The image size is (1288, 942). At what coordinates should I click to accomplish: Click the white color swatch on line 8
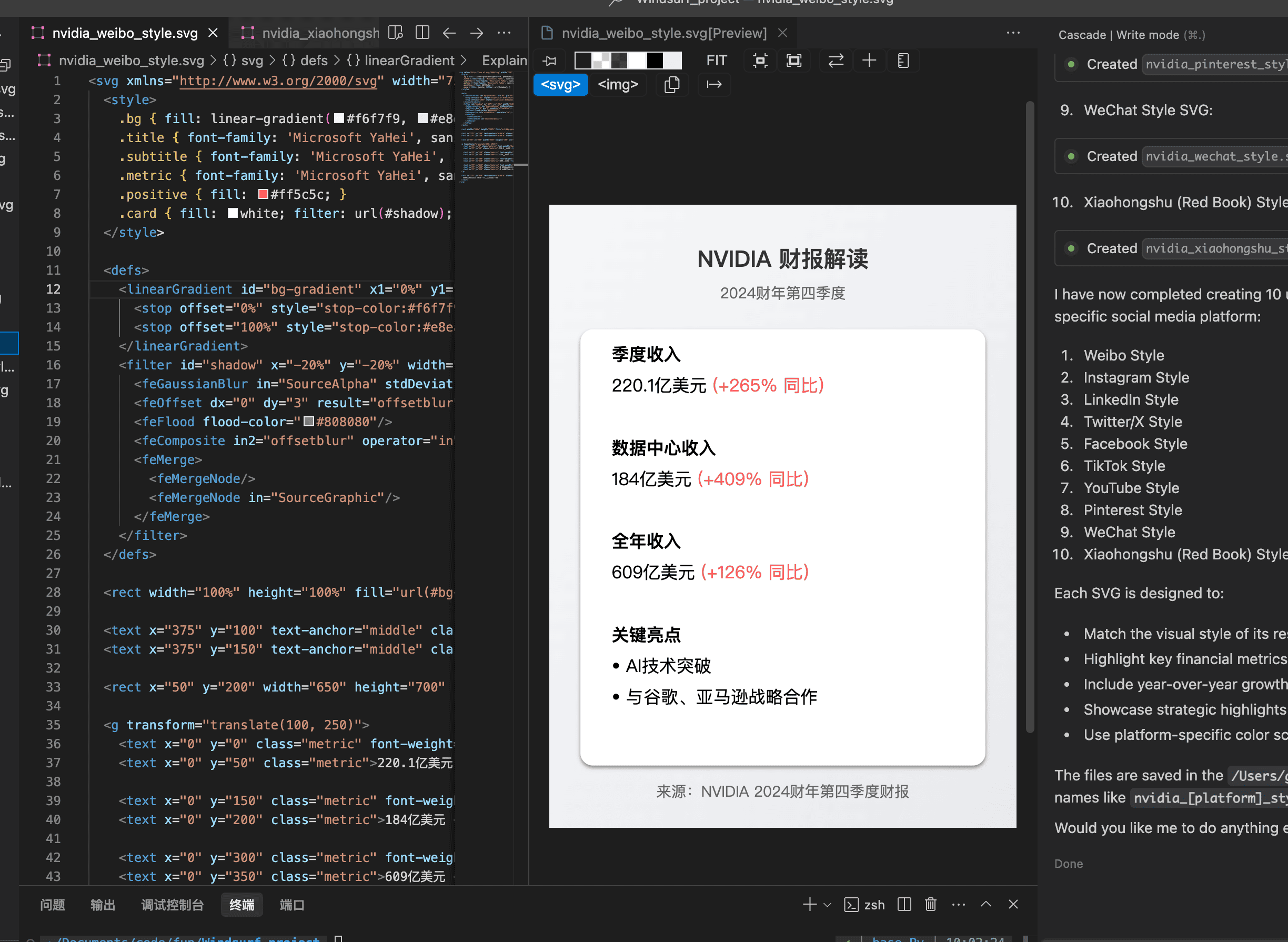(233, 213)
